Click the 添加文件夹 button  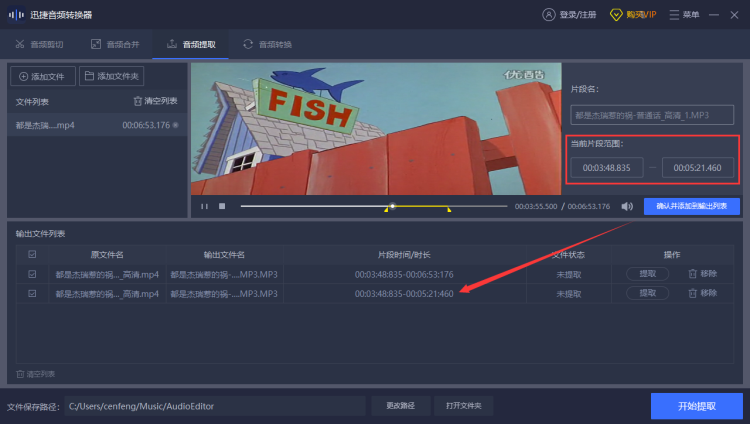point(111,76)
